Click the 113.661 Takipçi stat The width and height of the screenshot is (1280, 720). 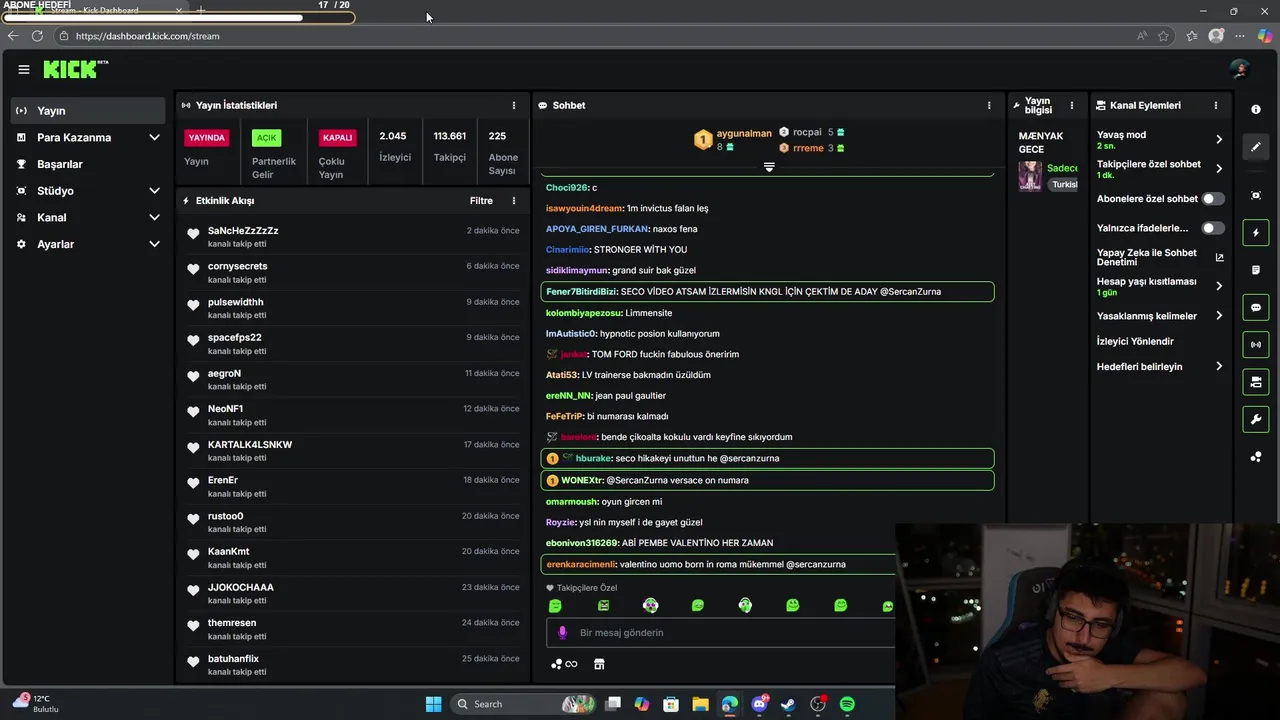[x=449, y=146]
